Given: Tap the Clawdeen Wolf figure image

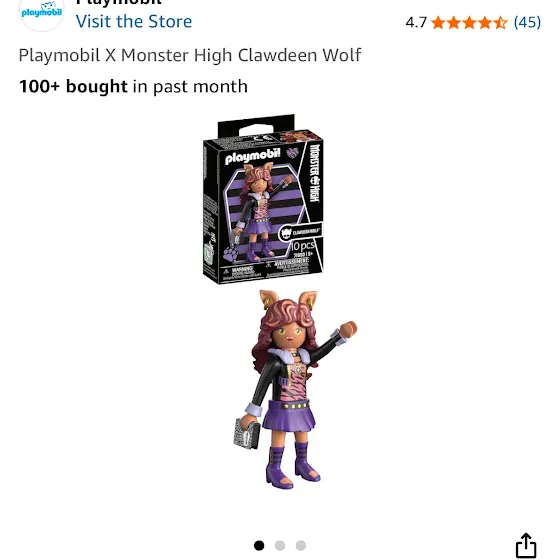Looking at the screenshot, I should tap(295, 389).
